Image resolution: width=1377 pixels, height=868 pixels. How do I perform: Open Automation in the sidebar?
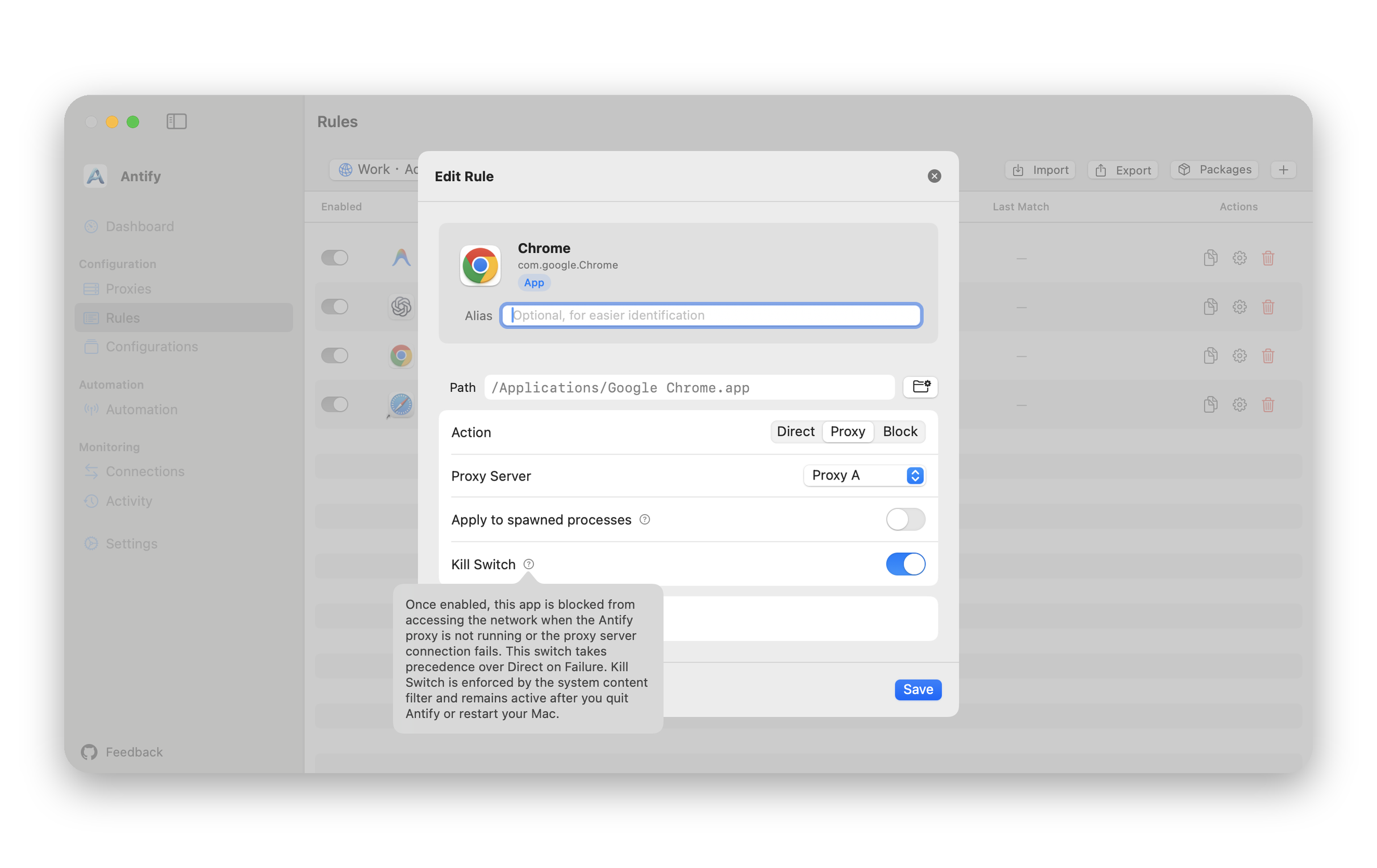[183, 410]
